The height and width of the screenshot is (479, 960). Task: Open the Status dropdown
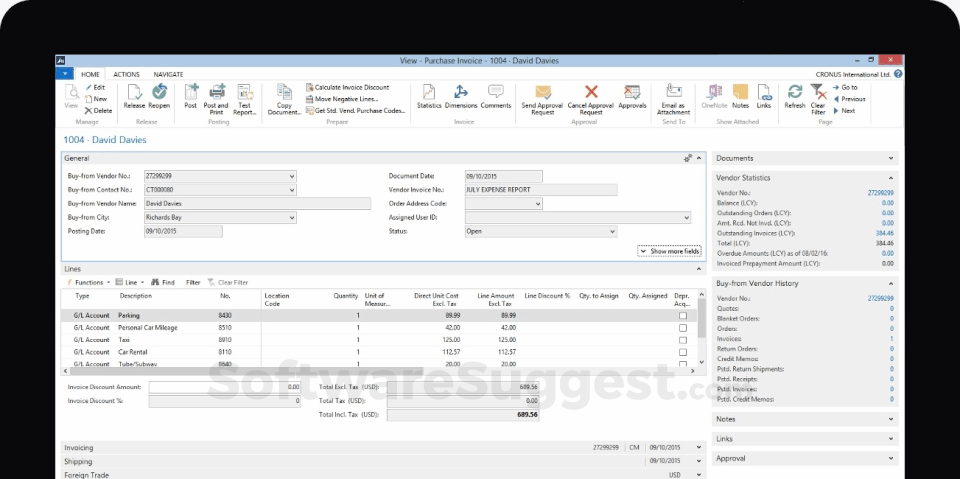pyautogui.click(x=612, y=231)
